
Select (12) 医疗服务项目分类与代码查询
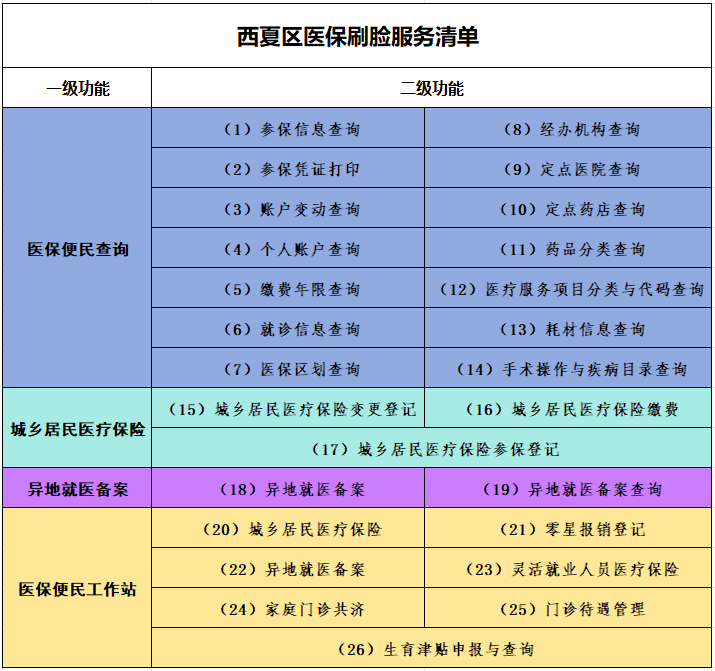point(570,289)
